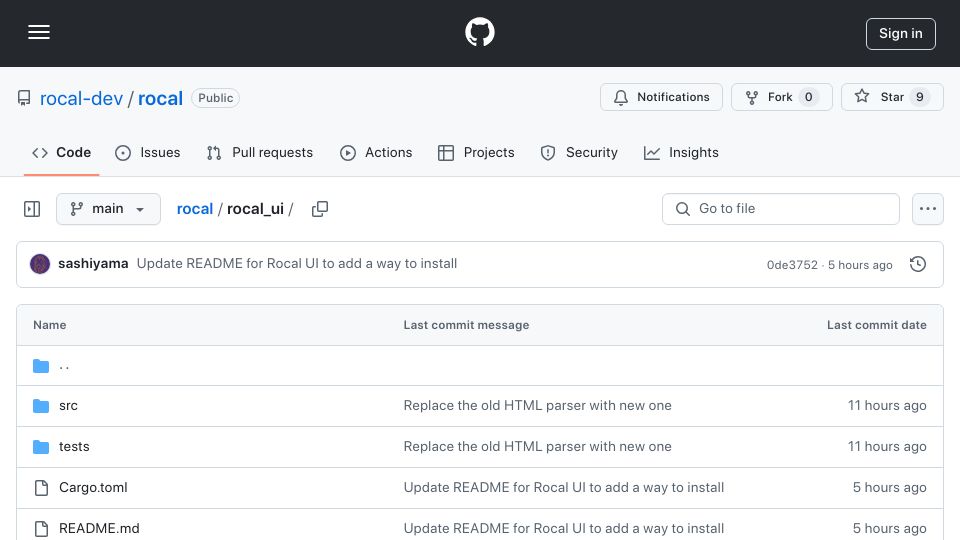Copy the rocal_ui path
The height and width of the screenshot is (540, 960).
[x=320, y=209]
